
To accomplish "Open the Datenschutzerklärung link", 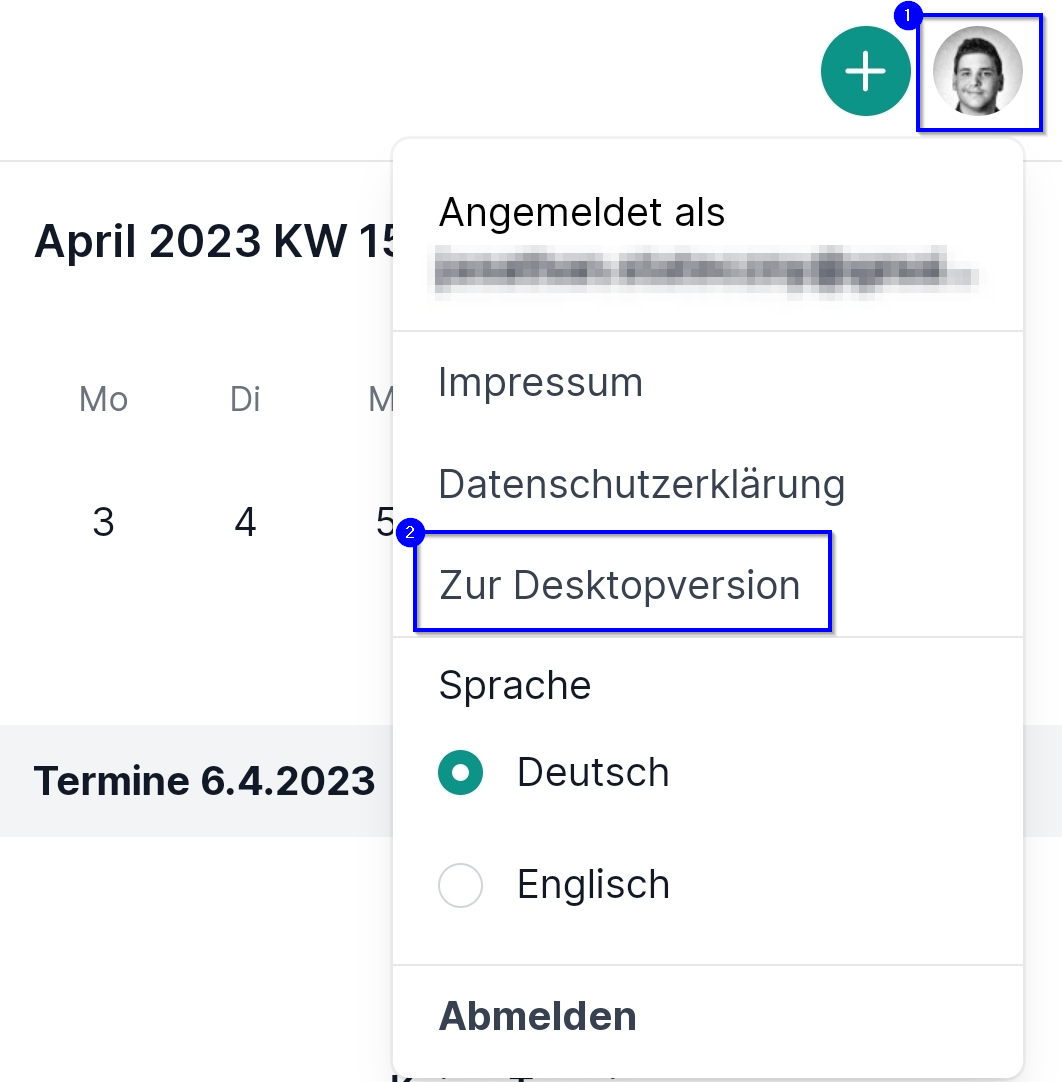I will 641,484.
